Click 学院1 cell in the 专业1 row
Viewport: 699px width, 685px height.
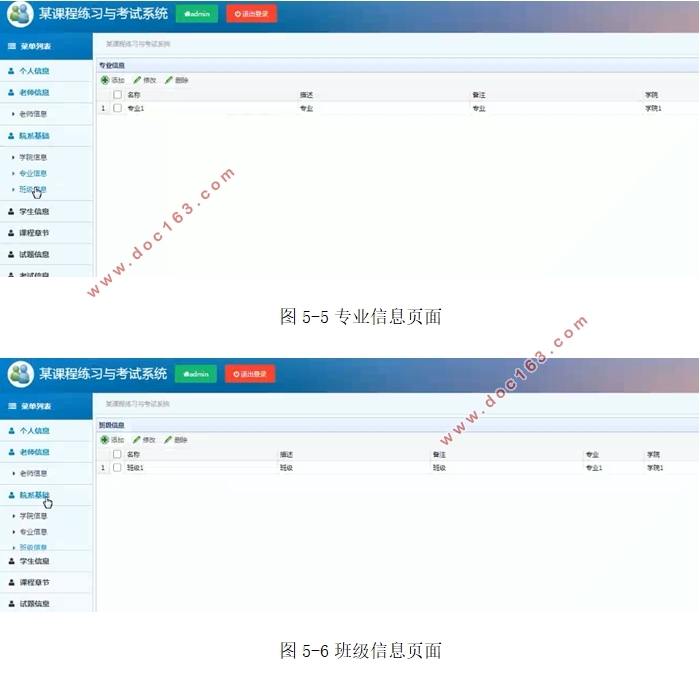[653, 108]
